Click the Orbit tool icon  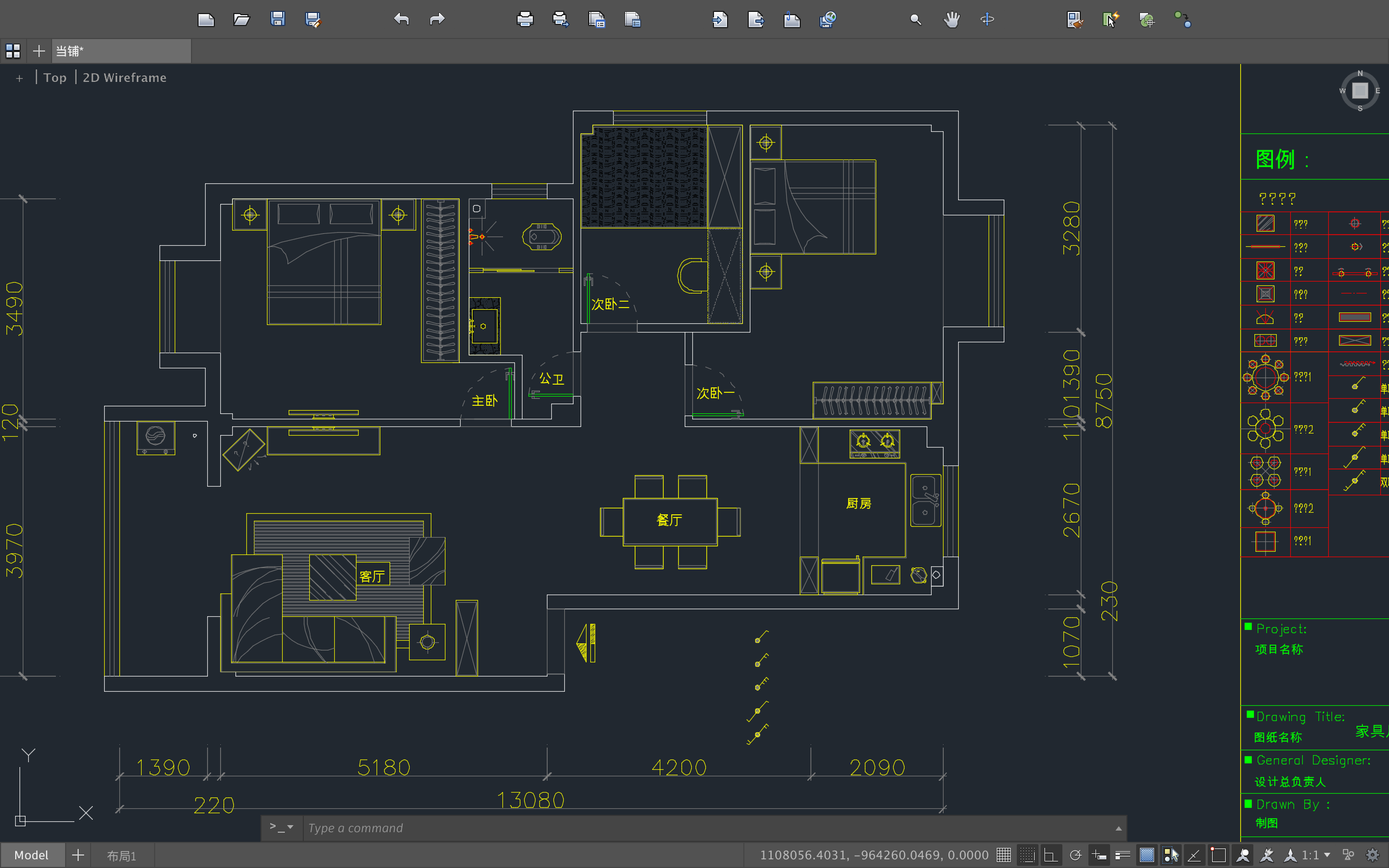point(987,20)
